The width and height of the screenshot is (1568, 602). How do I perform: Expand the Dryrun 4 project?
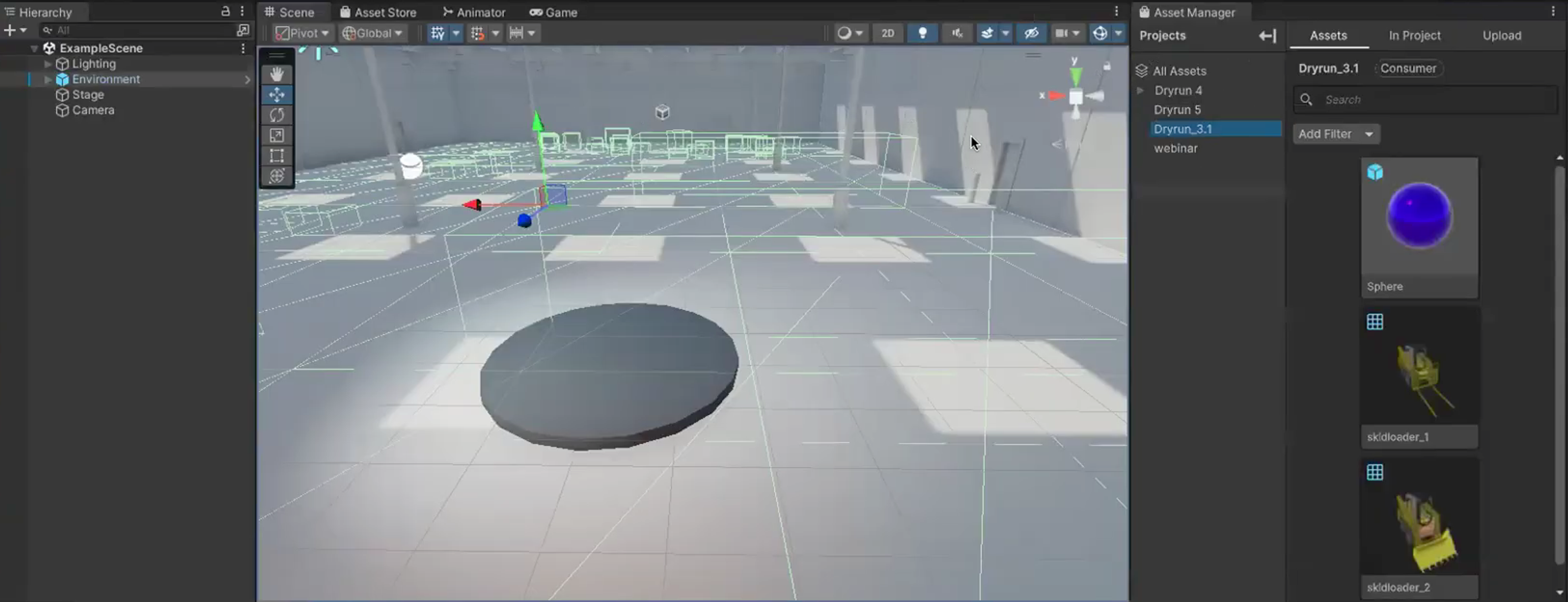click(x=1140, y=91)
